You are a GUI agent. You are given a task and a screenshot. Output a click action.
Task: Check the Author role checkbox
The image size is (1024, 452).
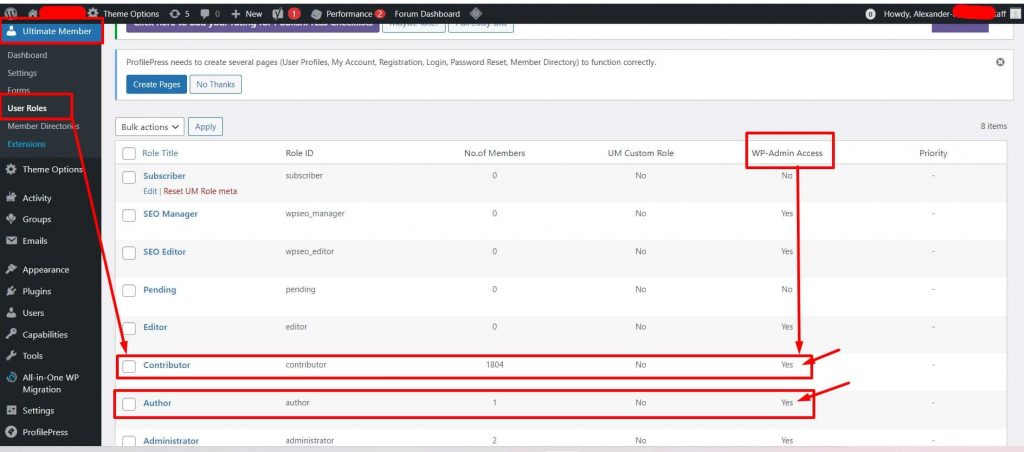[129, 404]
